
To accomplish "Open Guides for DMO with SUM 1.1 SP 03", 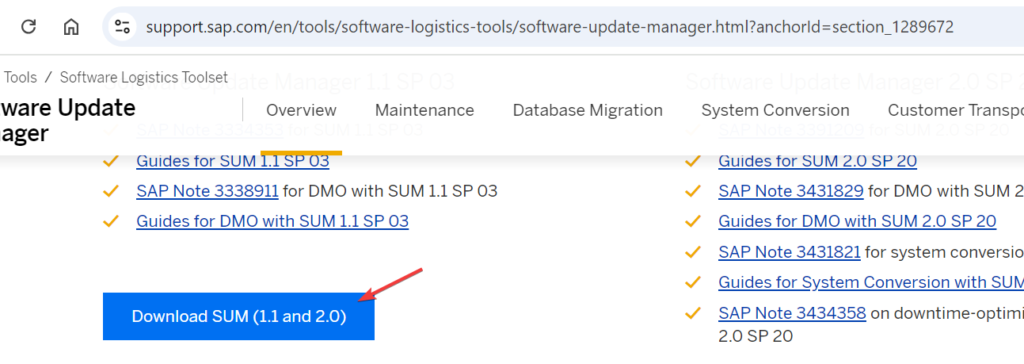I will click(x=272, y=221).
